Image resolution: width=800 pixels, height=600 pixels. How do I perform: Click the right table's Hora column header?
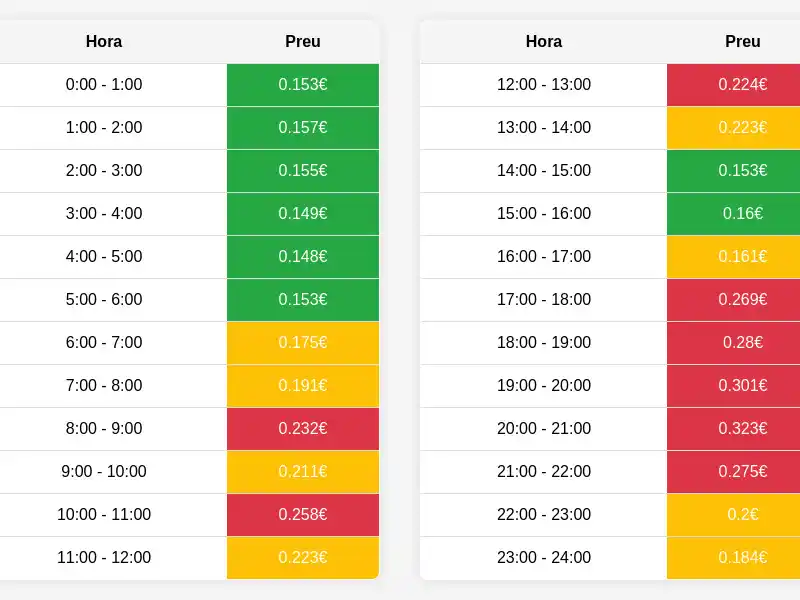544,42
